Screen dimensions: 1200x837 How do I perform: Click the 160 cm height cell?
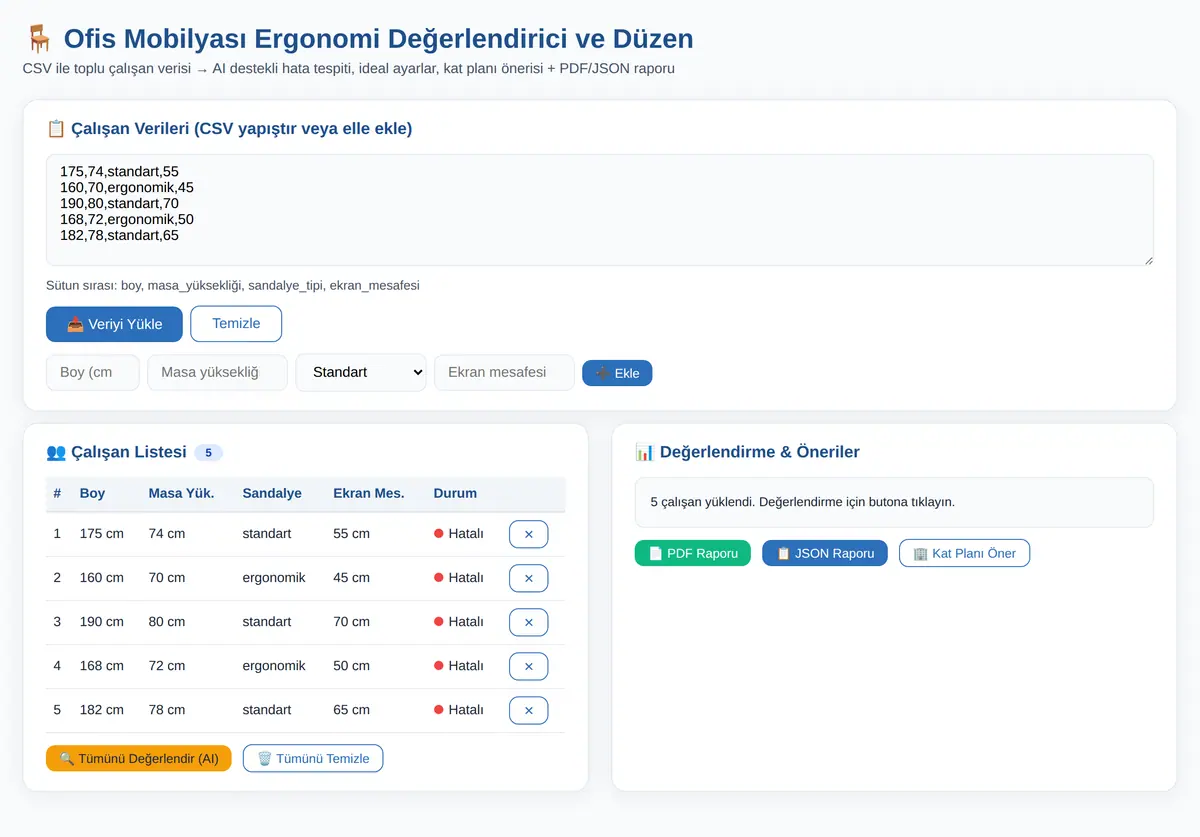point(102,578)
